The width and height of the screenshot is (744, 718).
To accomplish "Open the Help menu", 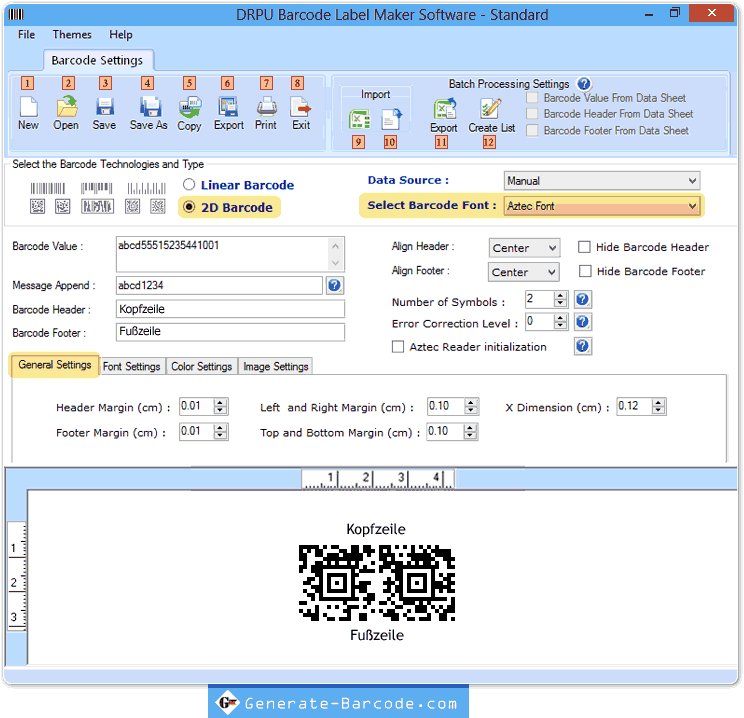I will [x=121, y=35].
